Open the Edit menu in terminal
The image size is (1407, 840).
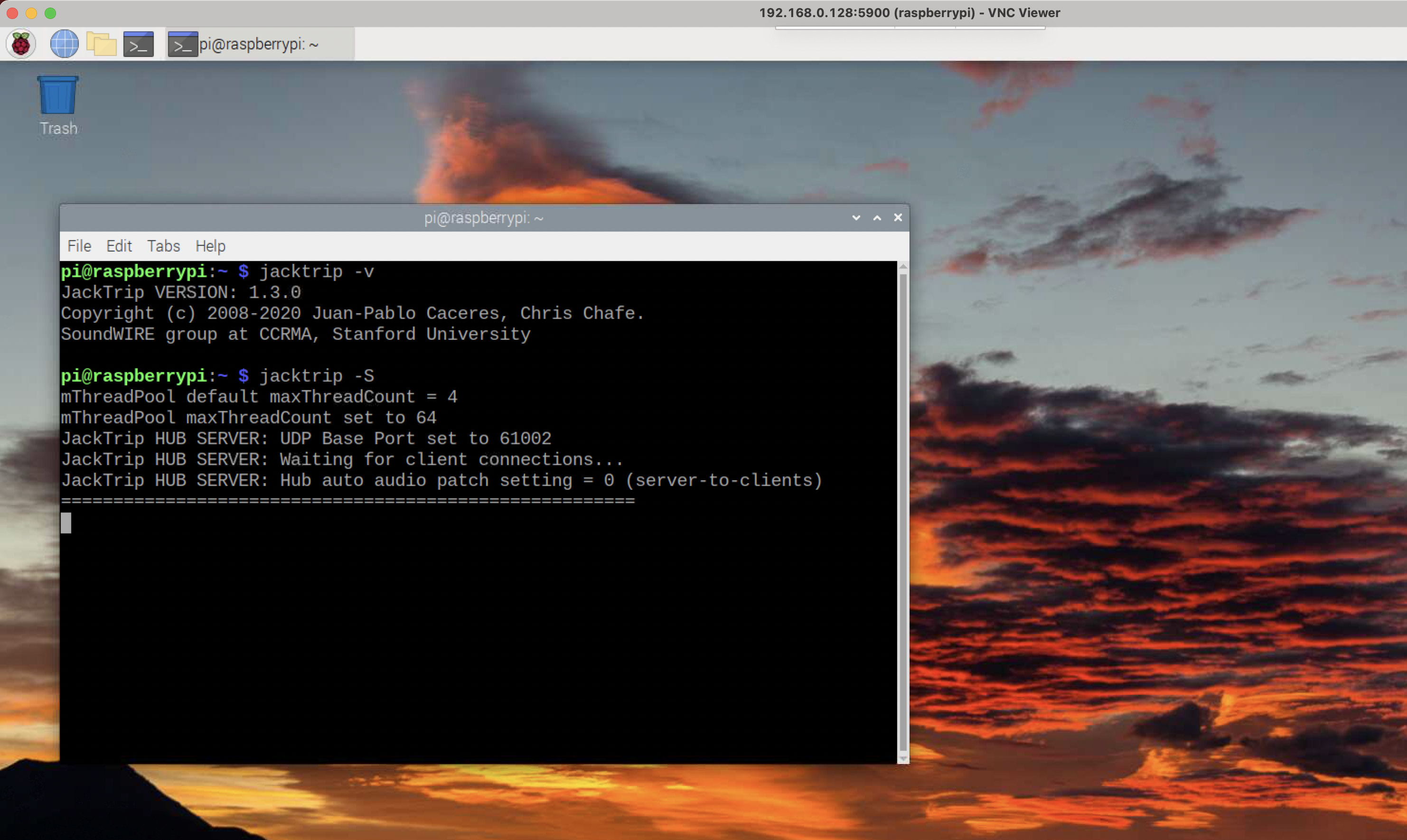point(119,246)
